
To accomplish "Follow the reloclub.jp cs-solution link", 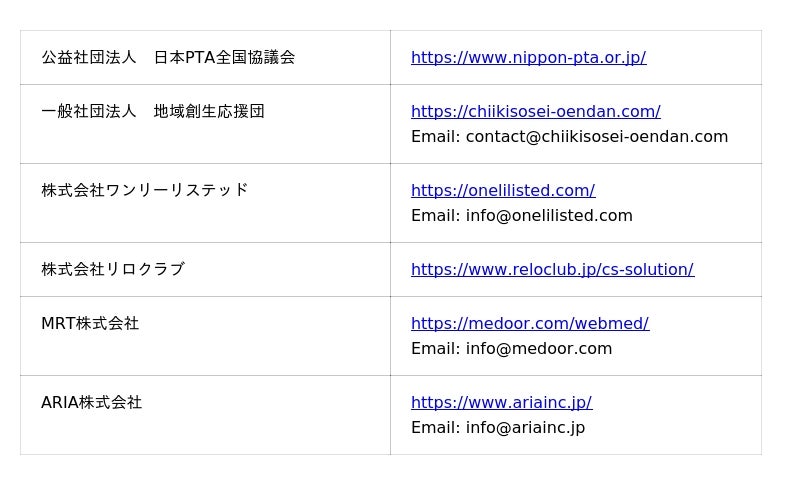I will point(552,270).
